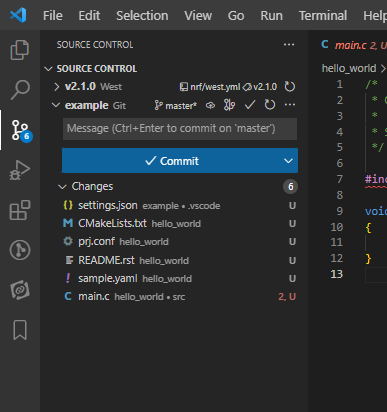Click the checkmark commit icon in example row

[250, 105]
